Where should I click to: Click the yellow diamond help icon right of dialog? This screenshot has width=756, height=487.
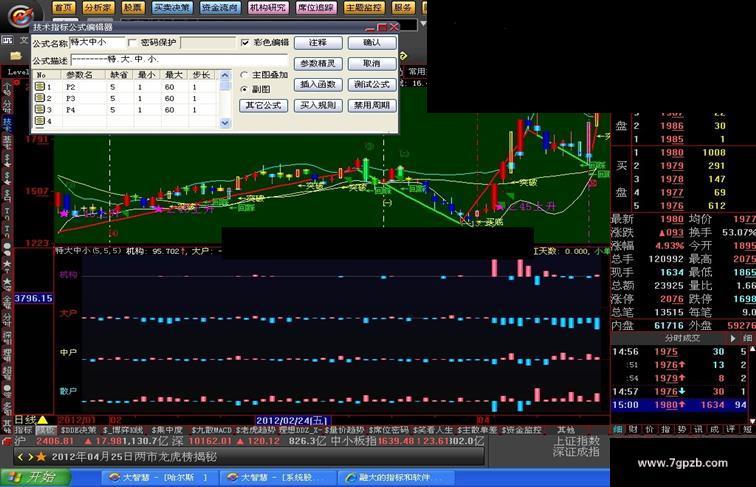coord(403,56)
